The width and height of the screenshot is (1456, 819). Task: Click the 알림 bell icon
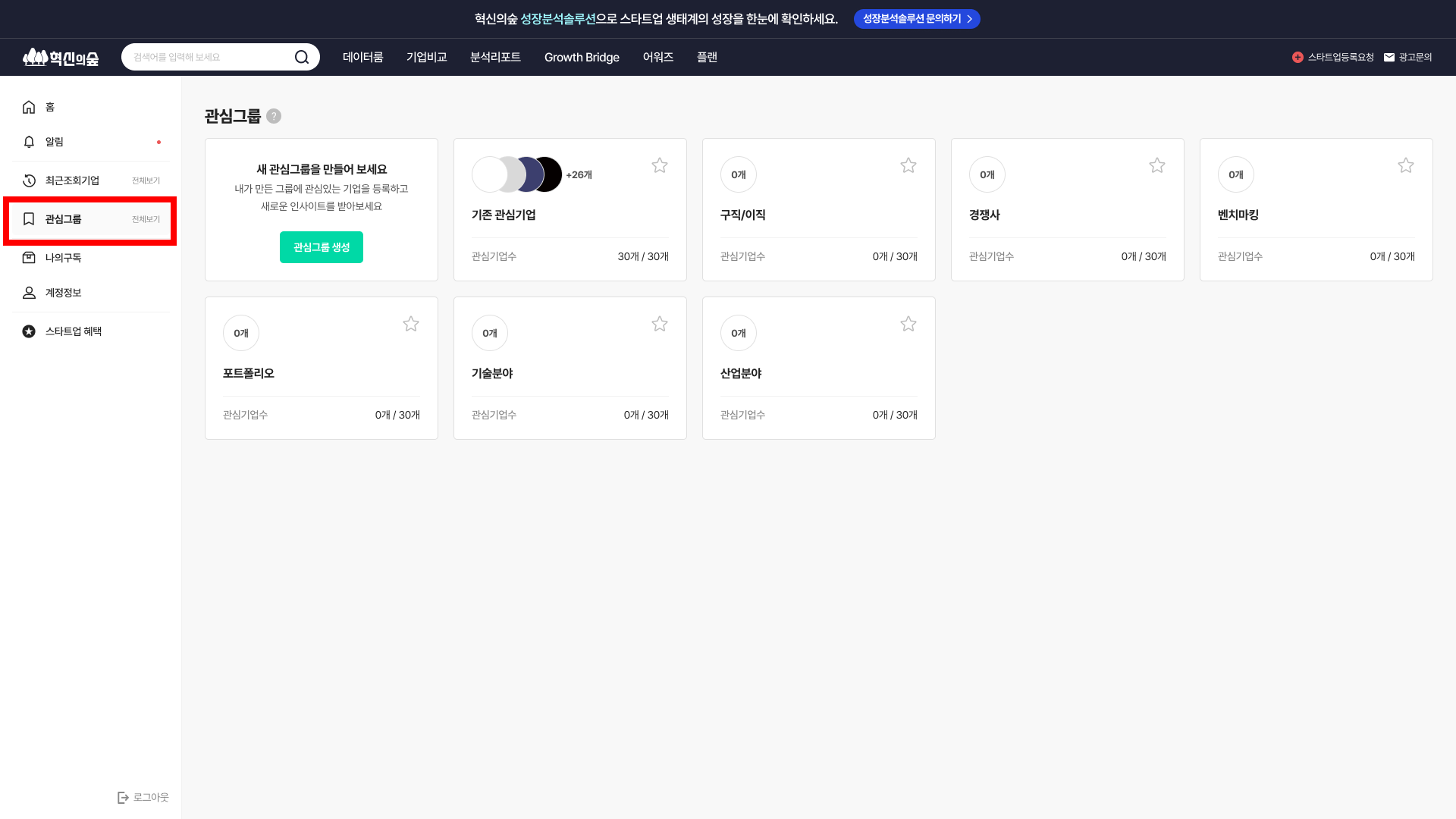tap(29, 142)
